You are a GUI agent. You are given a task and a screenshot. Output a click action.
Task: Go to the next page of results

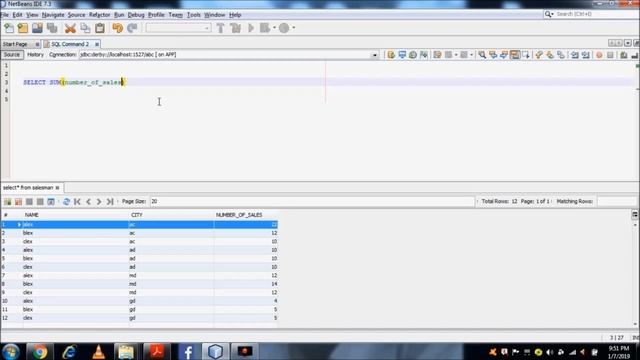(x=99, y=202)
